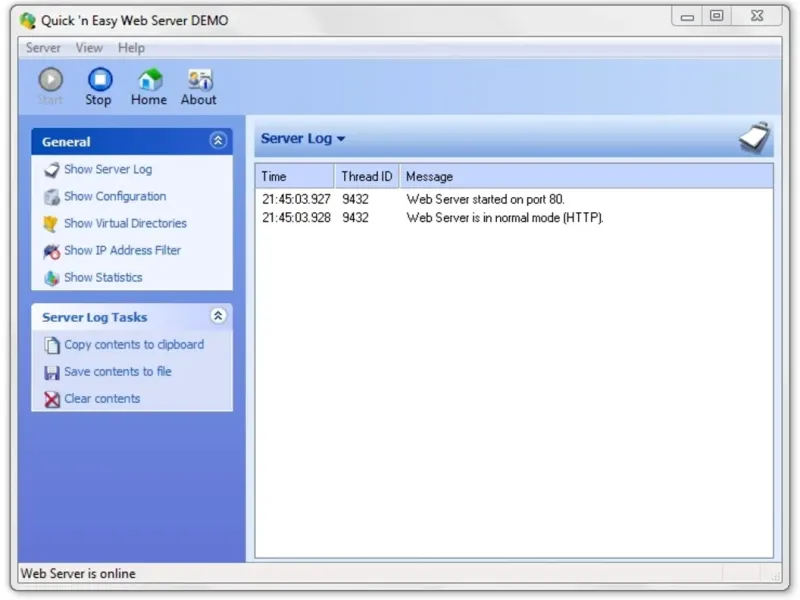
Task: Click the Show Configuration link
Action: click(115, 196)
